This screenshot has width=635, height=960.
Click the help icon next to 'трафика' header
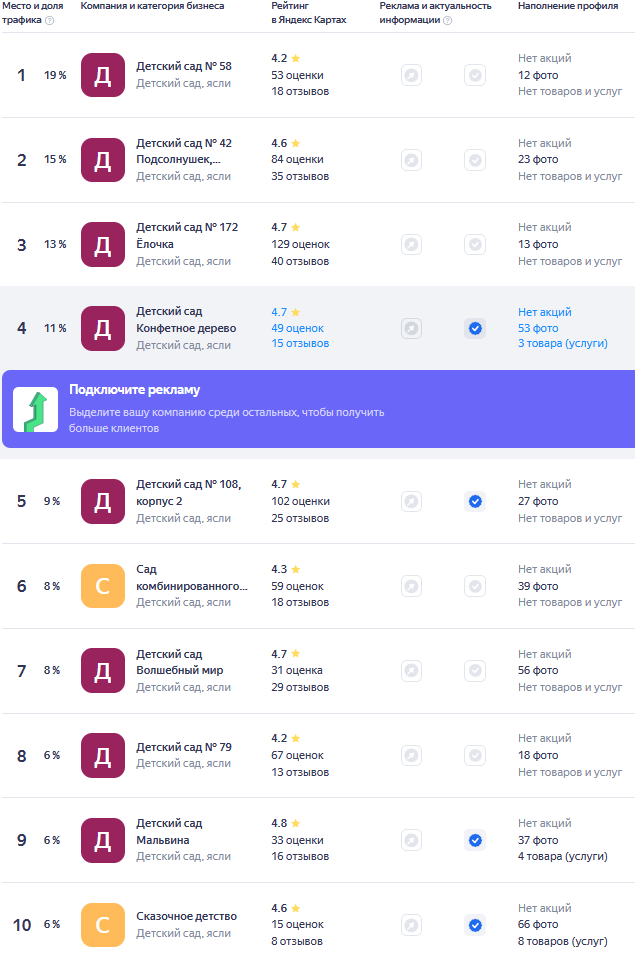coord(50,20)
